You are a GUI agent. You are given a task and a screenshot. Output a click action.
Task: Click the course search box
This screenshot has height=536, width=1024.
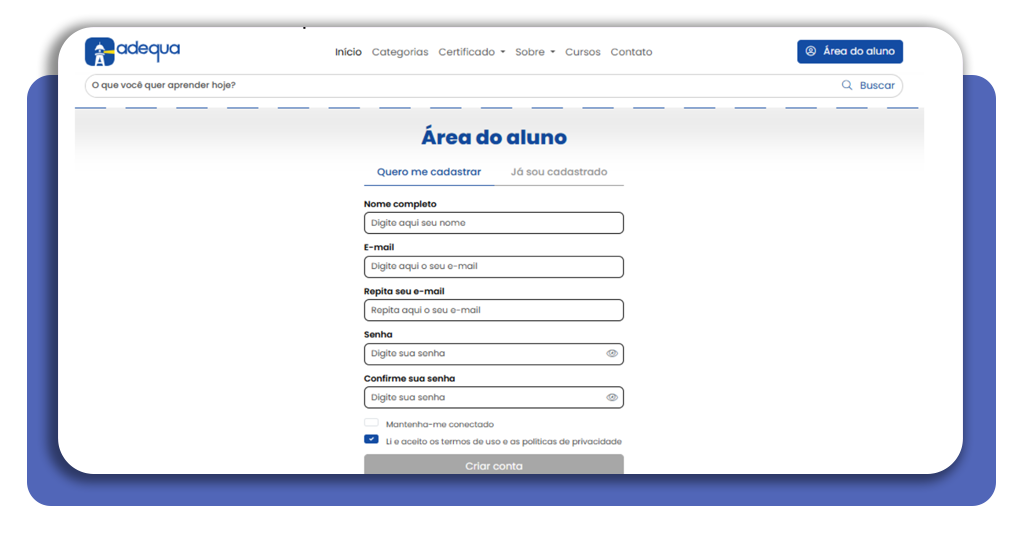(450, 86)
